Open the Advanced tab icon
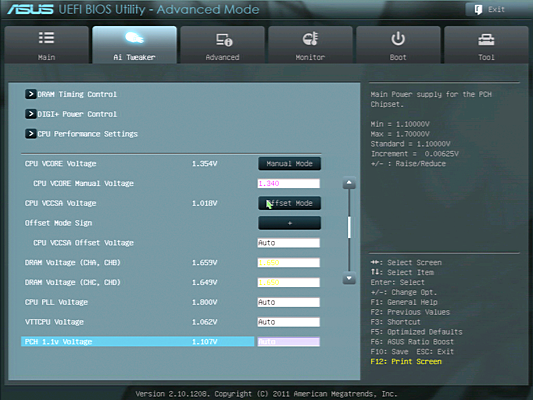 [x=224, y=40]
